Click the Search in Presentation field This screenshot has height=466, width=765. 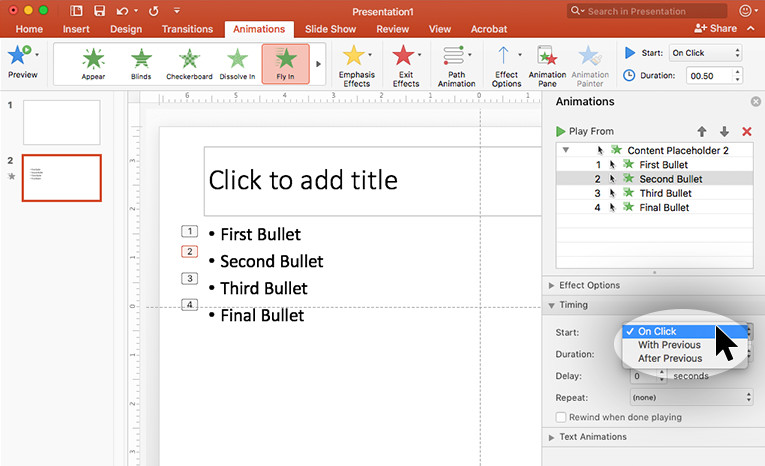[x=647, y=11]
